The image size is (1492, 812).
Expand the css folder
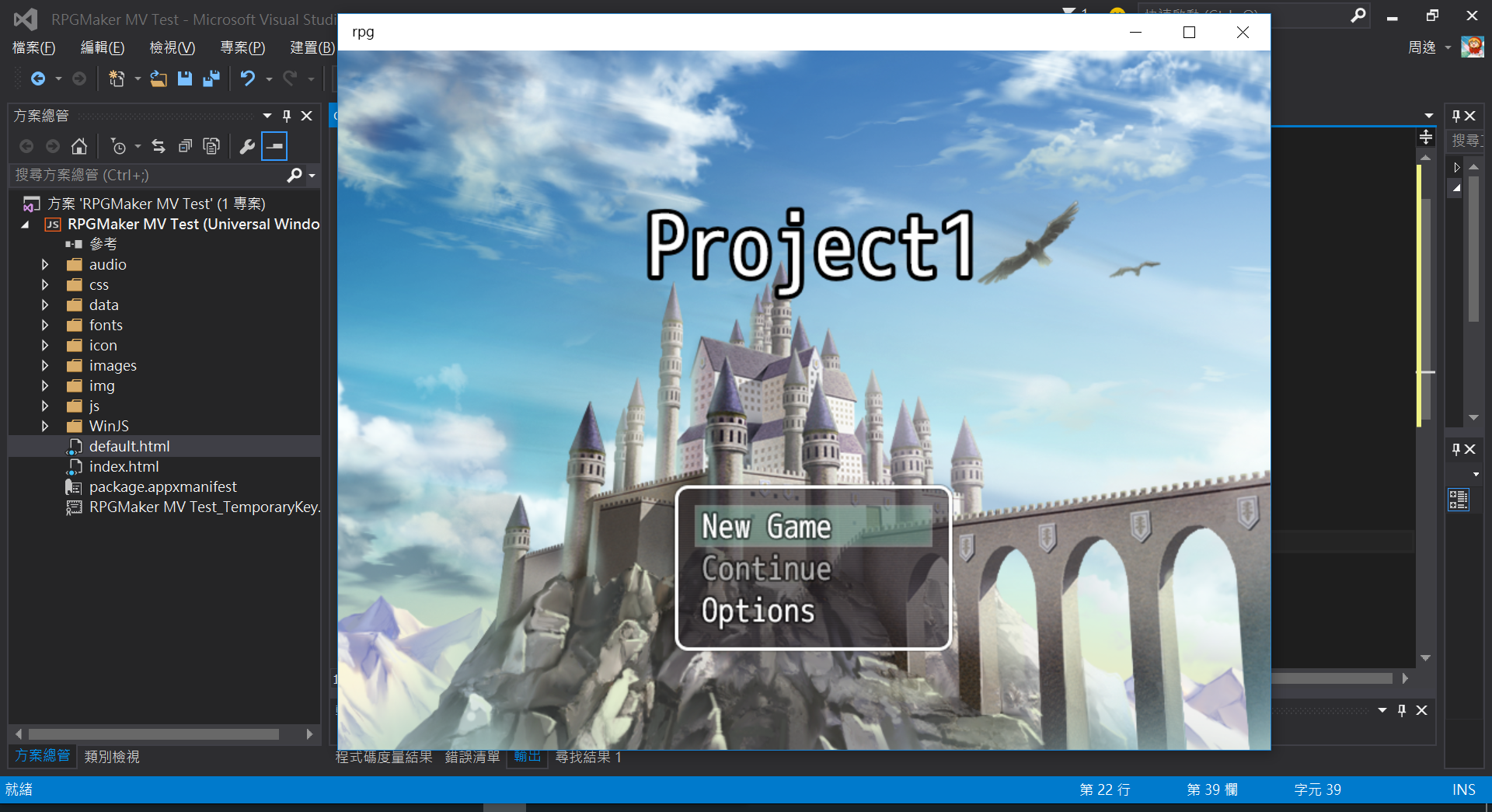45,285
